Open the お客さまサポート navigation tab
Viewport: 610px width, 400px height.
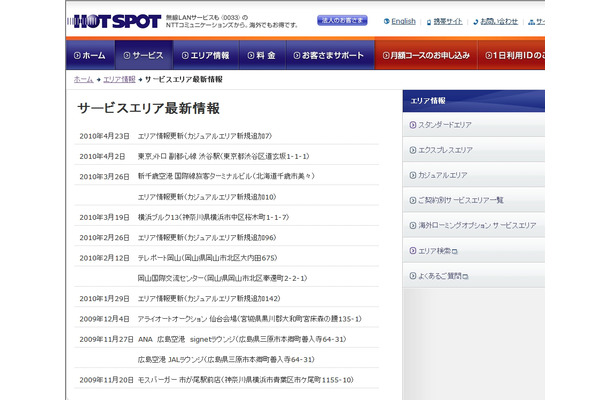click(330, 55)
